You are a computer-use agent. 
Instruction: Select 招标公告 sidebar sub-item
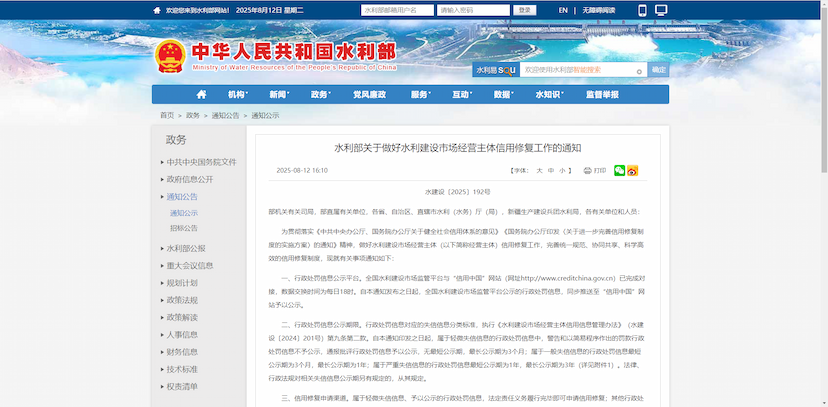(184, 228)
